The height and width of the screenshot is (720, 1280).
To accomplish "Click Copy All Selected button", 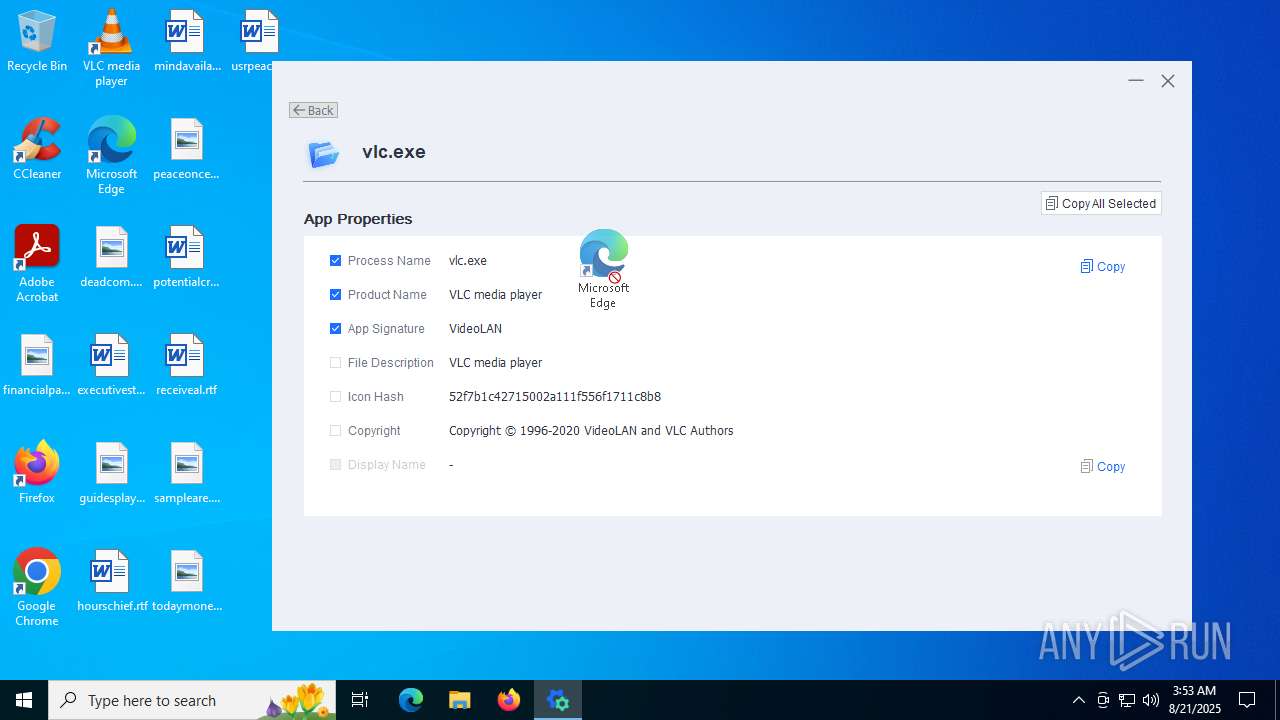I will coord(1101,204).
